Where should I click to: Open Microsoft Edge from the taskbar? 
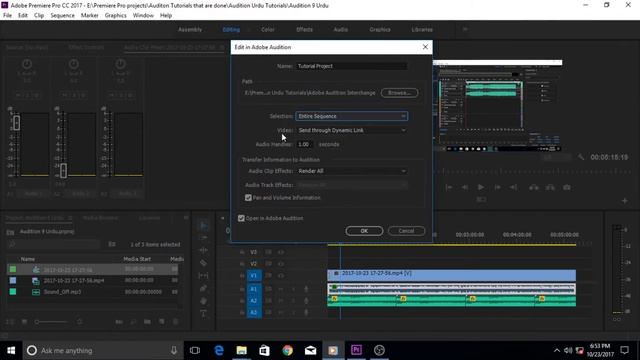click(x=219, y=350)
